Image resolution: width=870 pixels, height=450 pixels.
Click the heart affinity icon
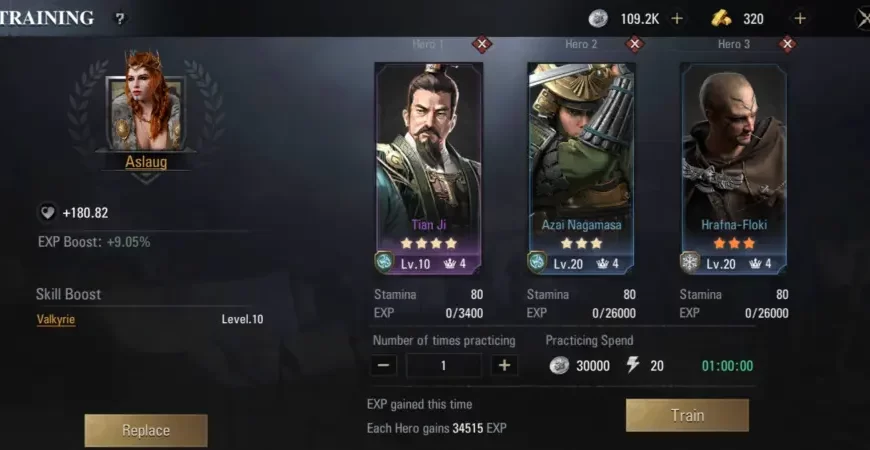coord(47,213)
